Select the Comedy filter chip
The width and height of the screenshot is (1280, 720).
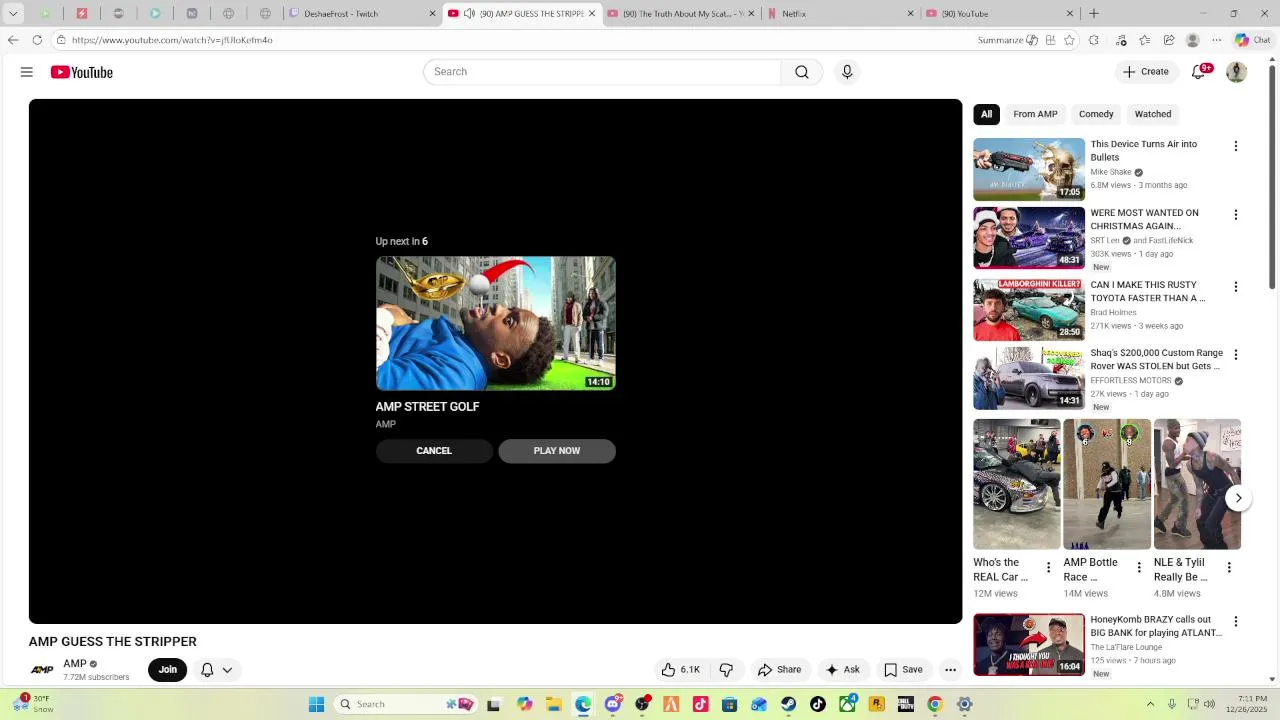click(x=1096, y=114)
